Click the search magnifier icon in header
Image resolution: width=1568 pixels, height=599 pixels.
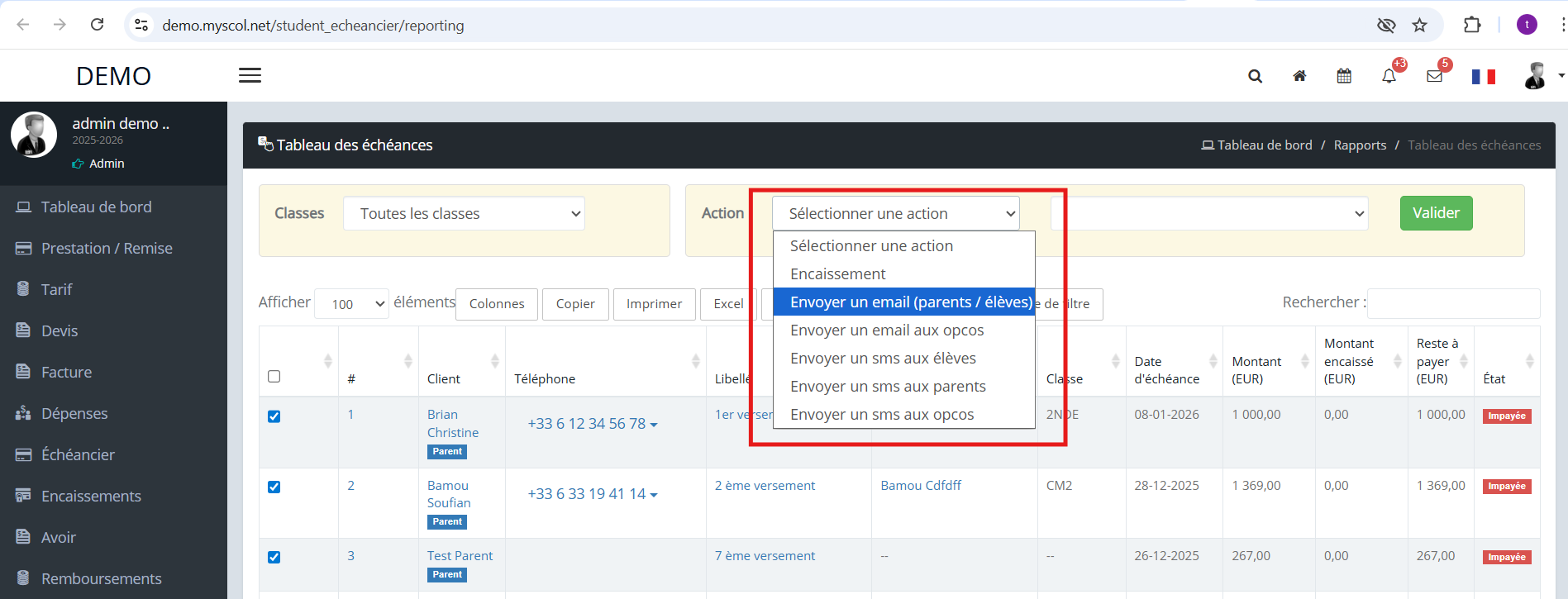(x=1255, y=76)
